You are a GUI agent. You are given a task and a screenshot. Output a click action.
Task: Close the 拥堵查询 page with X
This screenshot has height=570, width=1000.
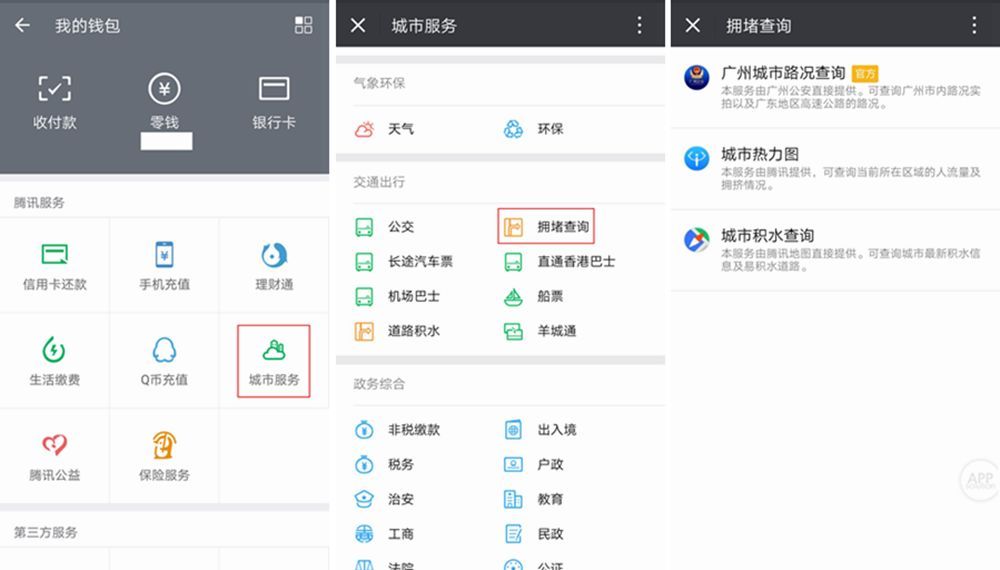(693, 26)
